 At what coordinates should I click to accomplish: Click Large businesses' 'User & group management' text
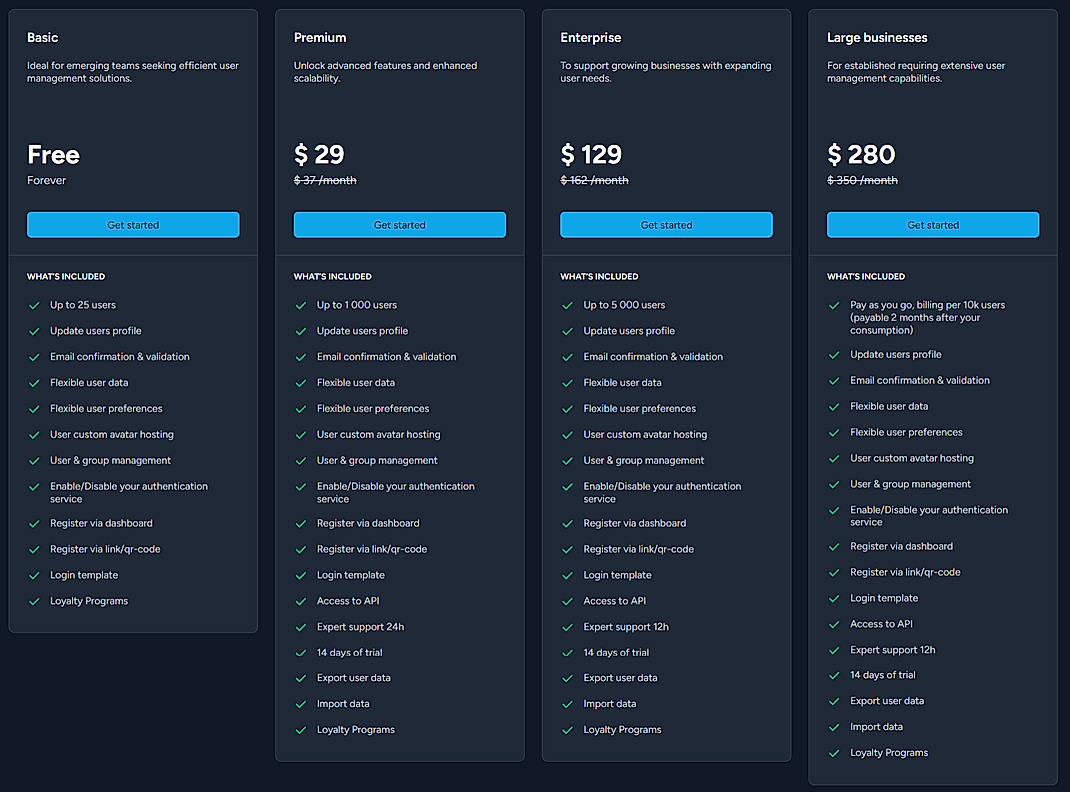click(910, 484)
